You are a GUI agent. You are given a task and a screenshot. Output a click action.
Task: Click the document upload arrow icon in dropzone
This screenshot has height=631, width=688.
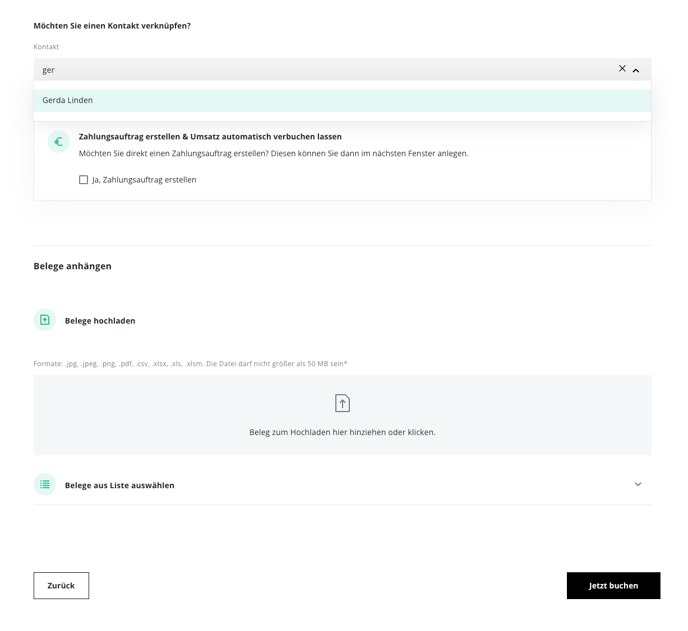pyautogui.click(x=342, y=403)
